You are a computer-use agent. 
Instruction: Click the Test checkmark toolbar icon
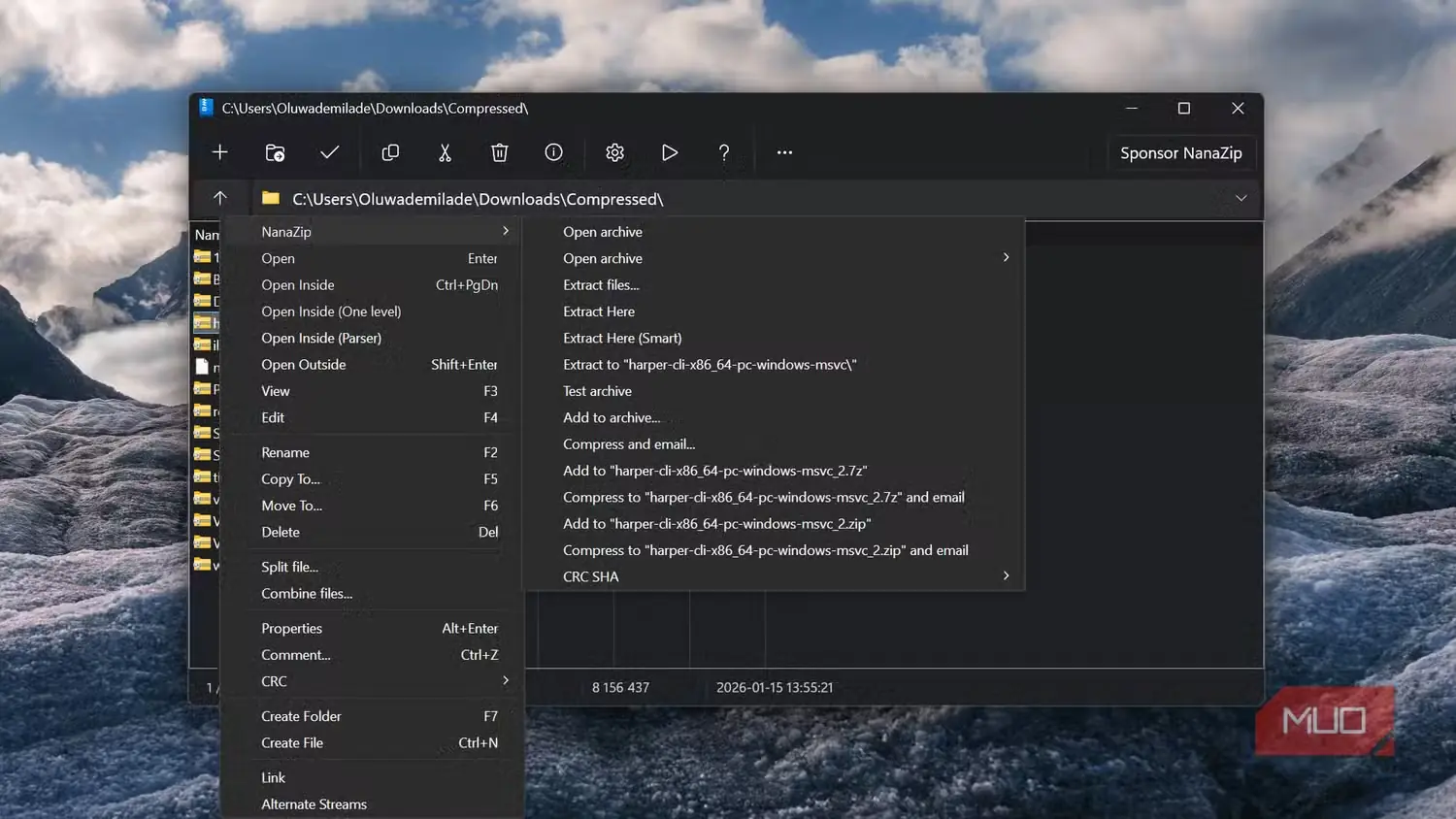coord(330,152)
